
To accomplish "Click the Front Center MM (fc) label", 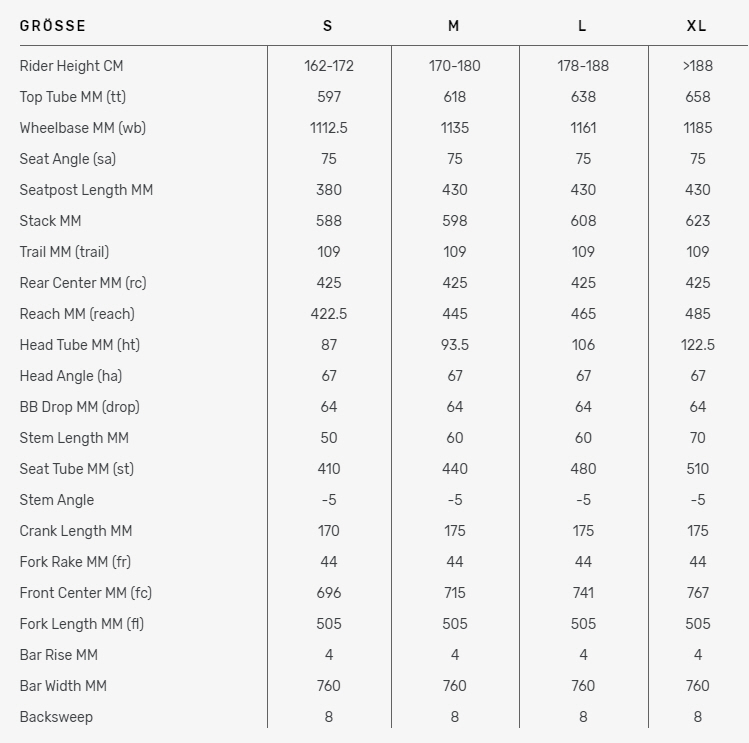I will click(x=86, y=593).
